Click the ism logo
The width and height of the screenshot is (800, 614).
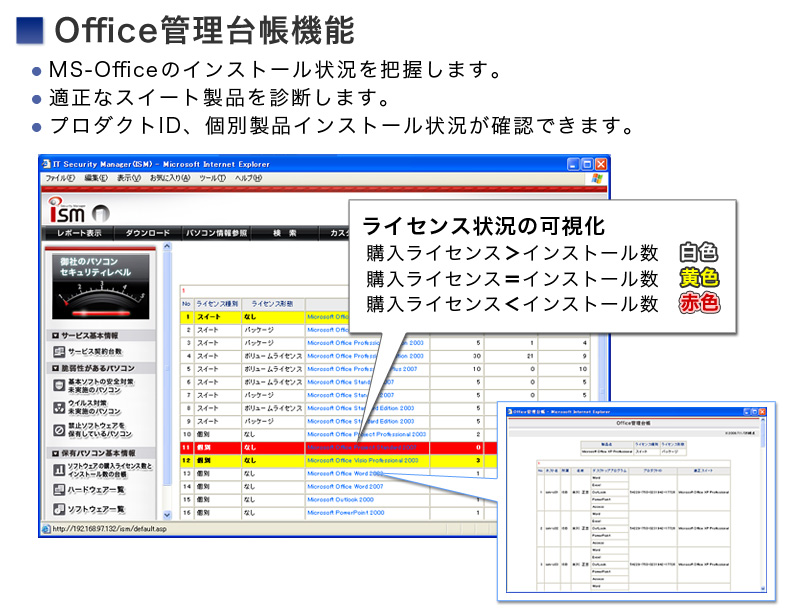66,210
